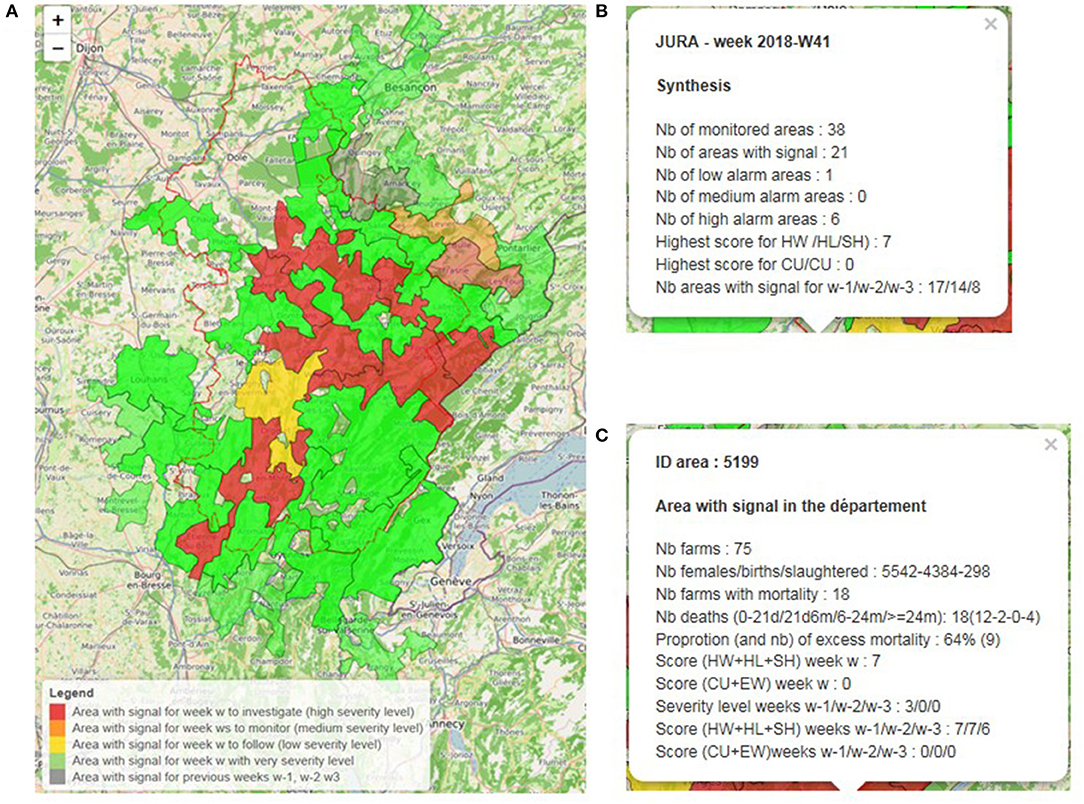Close the ID area 5199 popup
This screenshot has height=804, width=1084.
click(x=1051, y=445)
